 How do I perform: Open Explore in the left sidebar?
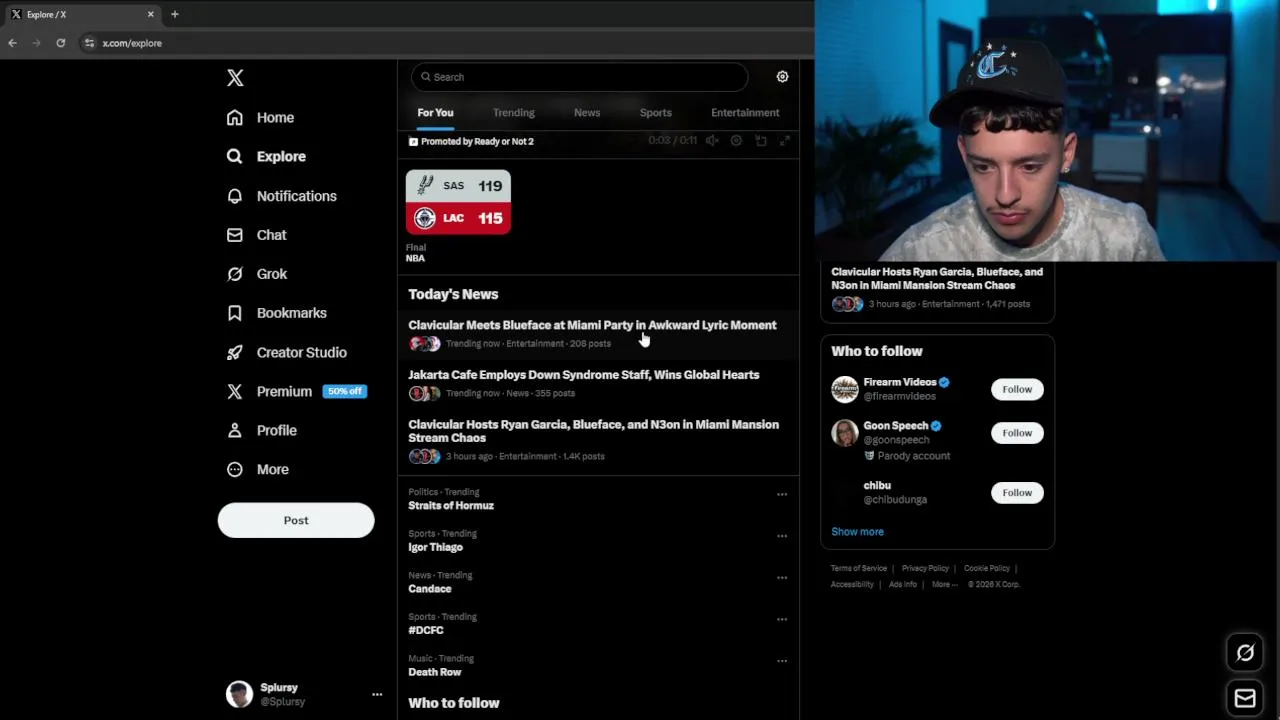267,157
